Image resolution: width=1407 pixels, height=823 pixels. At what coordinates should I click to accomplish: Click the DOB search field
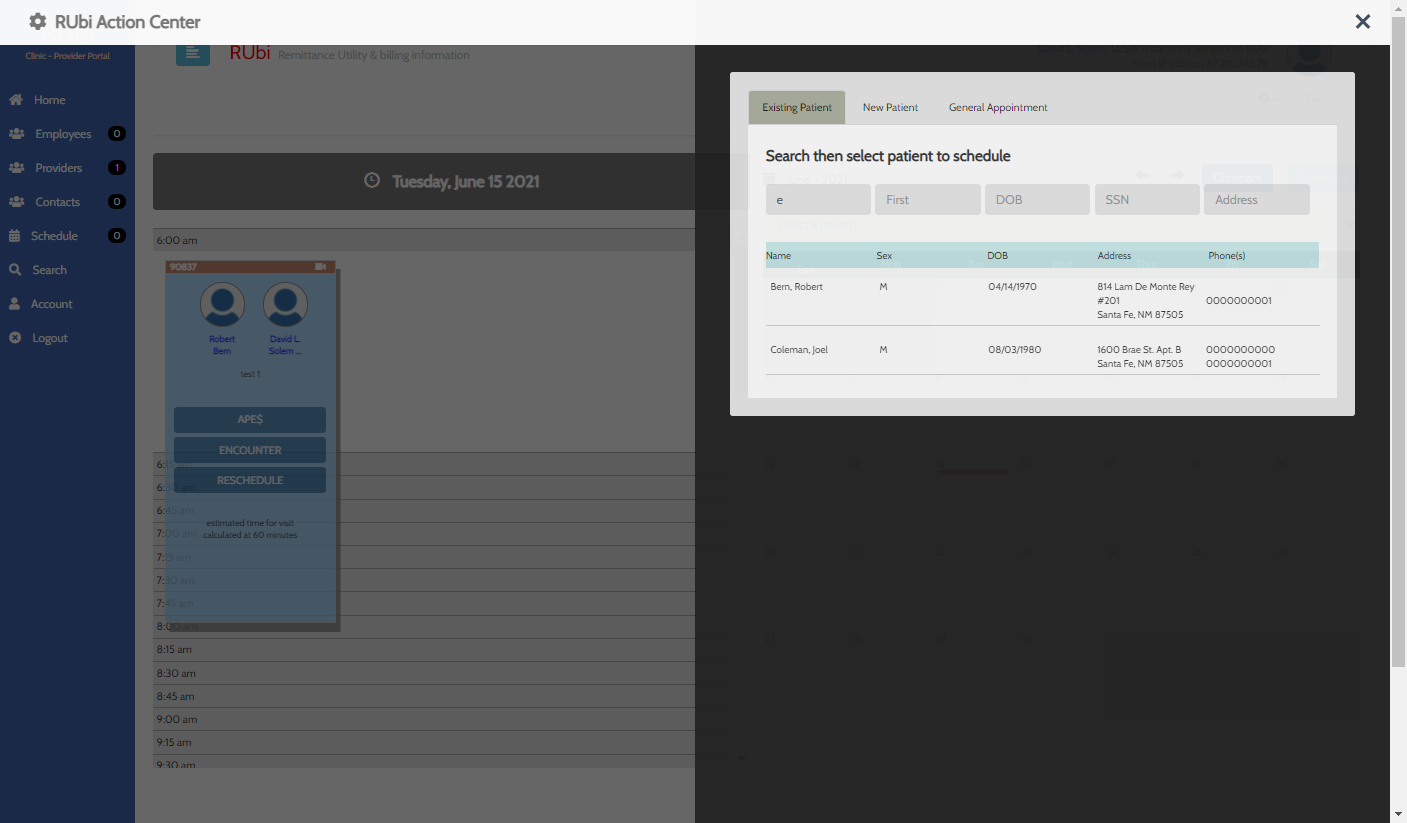pos(1037,200)
